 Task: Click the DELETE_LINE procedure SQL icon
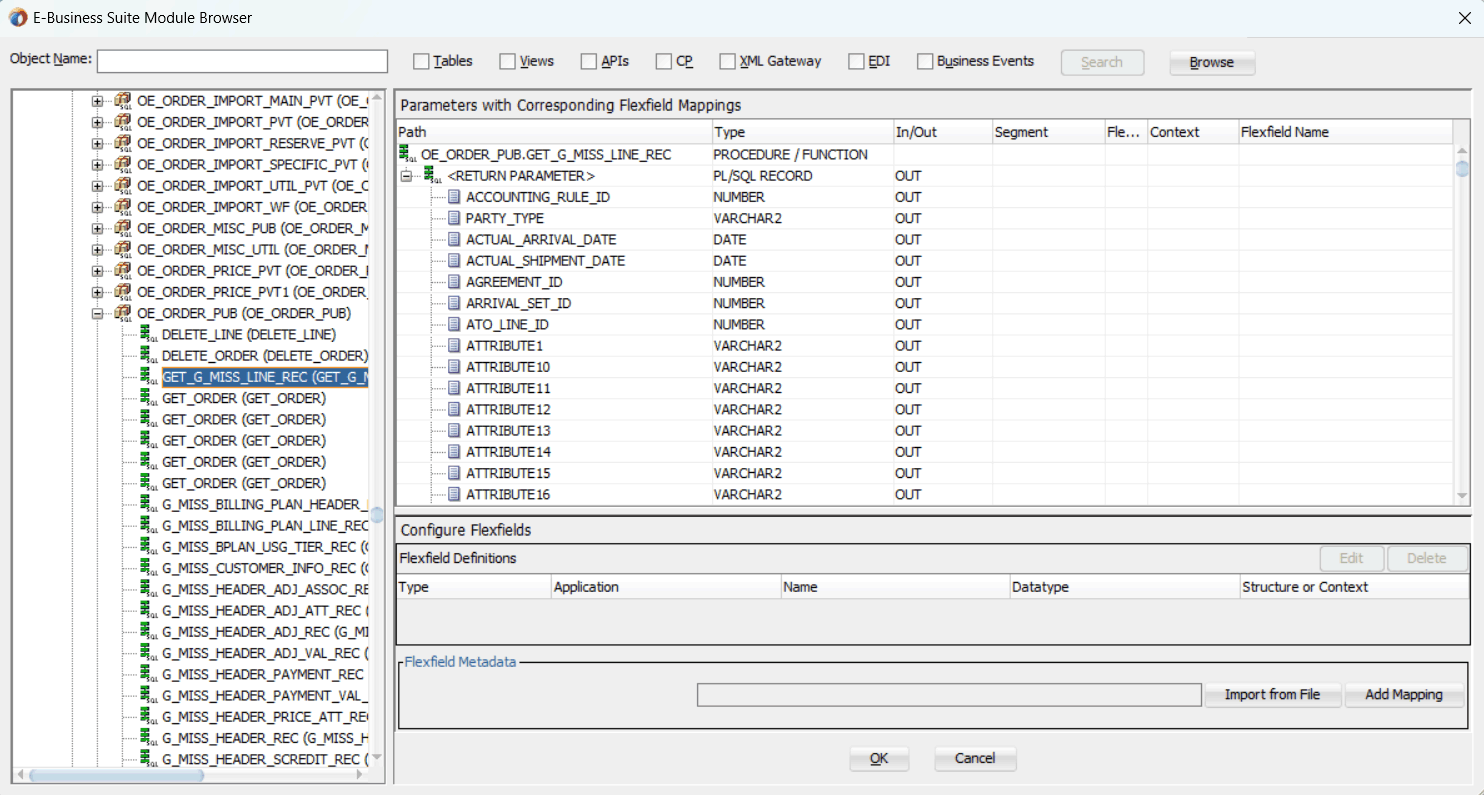point(148,335)
